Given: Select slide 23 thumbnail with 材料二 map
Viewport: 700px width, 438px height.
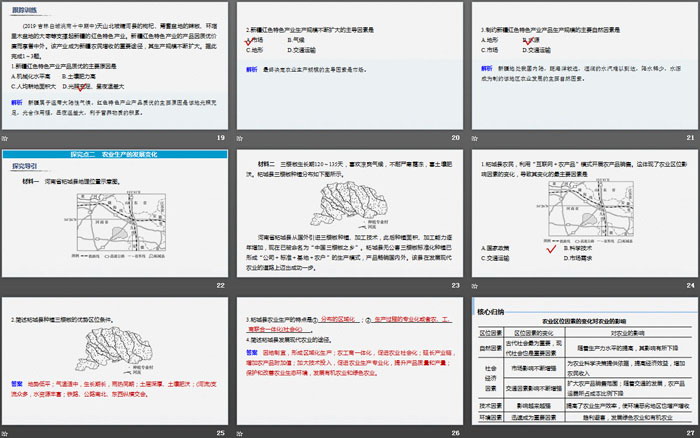Looking at the screenshot, I should (x=350, y=213).
